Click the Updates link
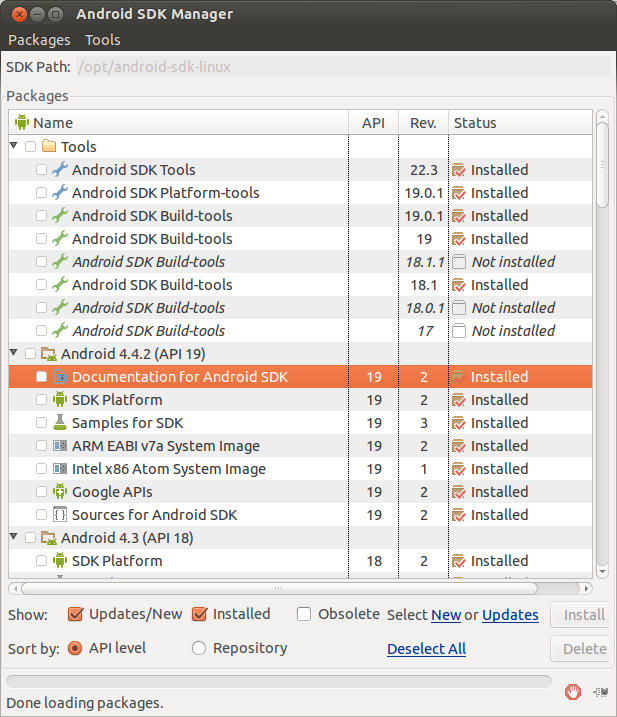Image resolution: width=617 pixels, height=717 pixels. (x=510, y=615)
